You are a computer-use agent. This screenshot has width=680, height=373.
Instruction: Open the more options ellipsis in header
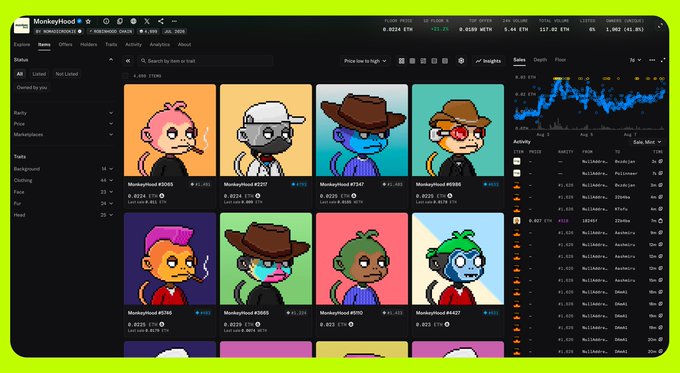point(174,21)
